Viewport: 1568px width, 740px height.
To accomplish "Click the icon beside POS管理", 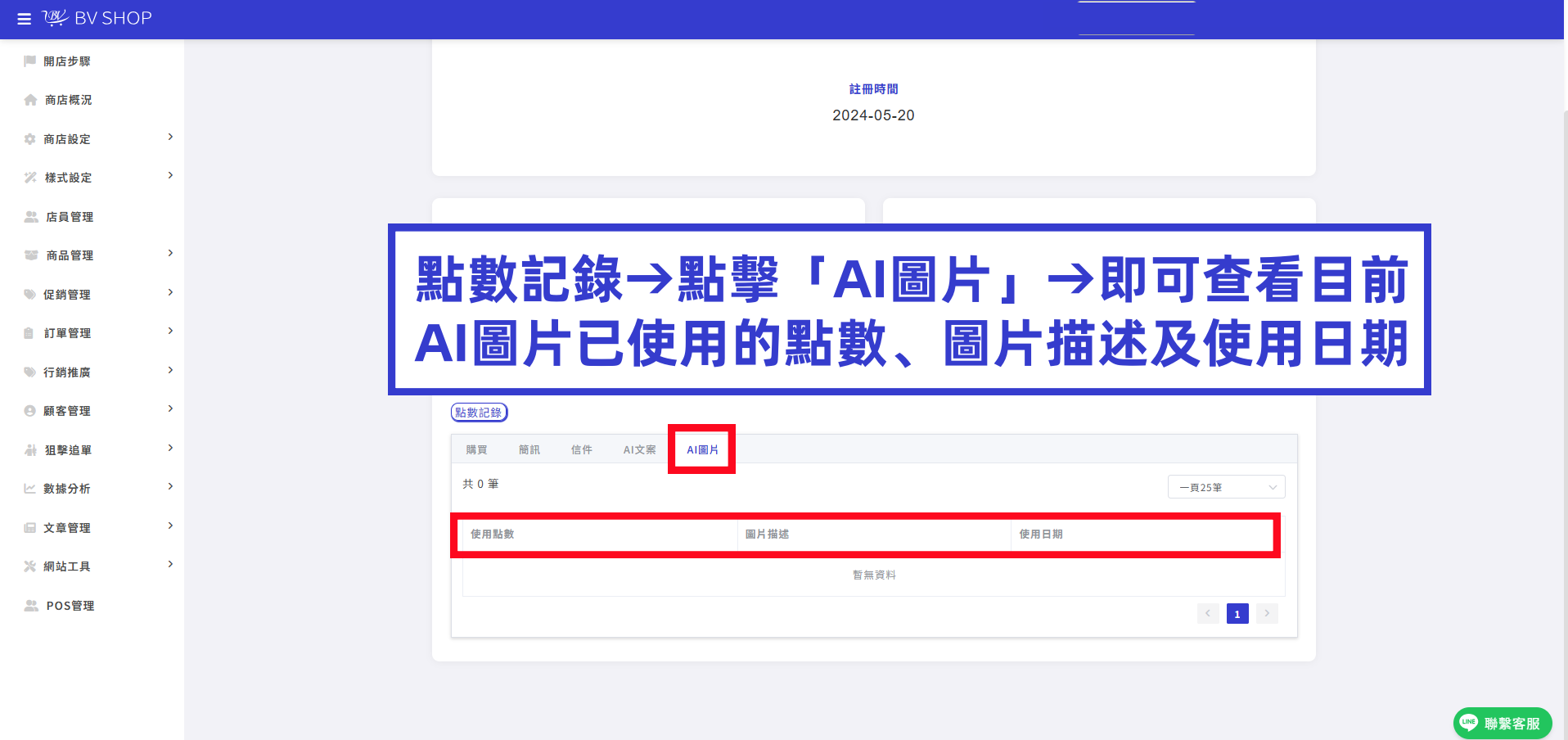I will click(x=31, y=606).
